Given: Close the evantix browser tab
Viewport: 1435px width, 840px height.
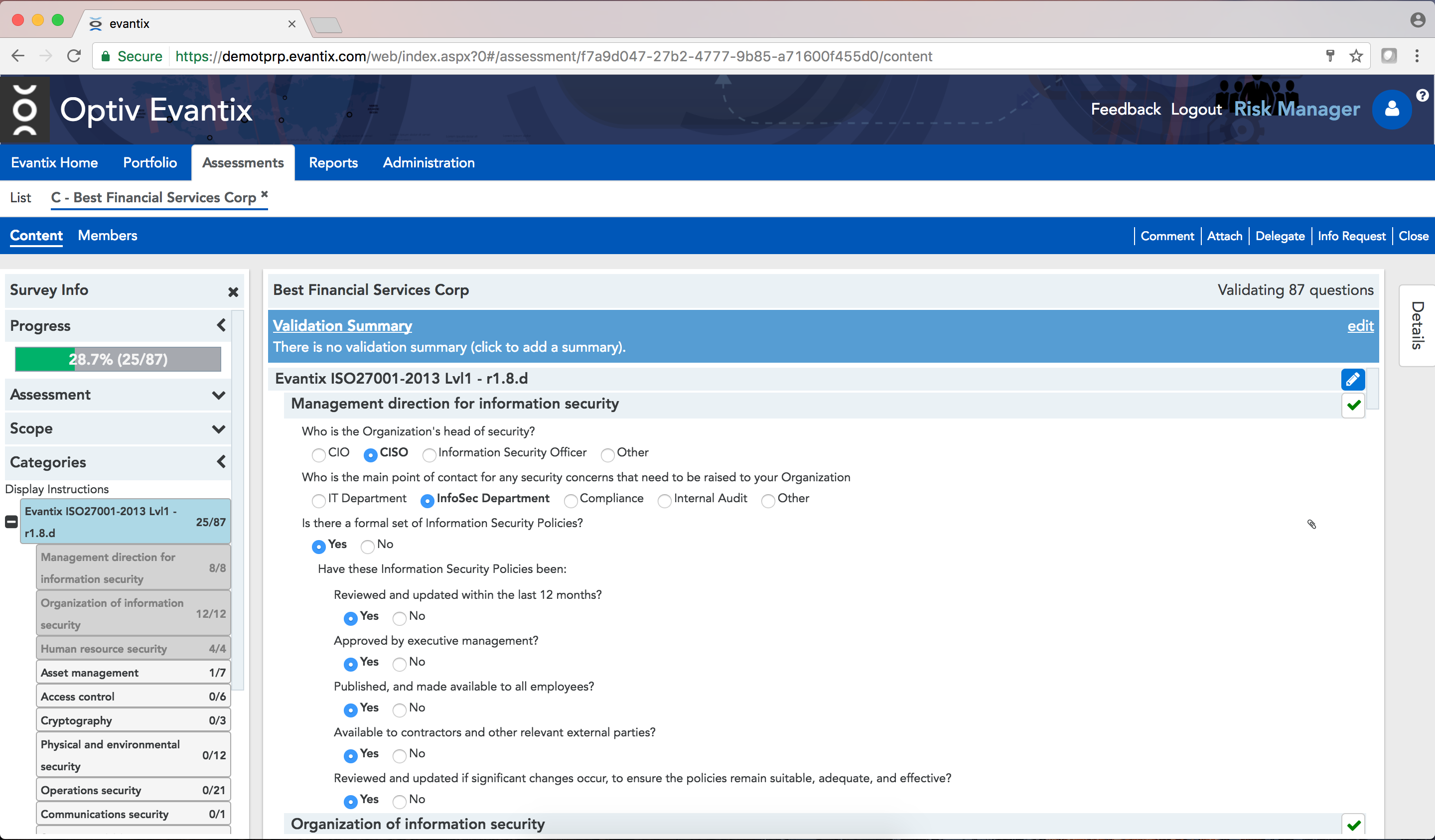Looking at the screenshot, I should (x=291, y=24).
